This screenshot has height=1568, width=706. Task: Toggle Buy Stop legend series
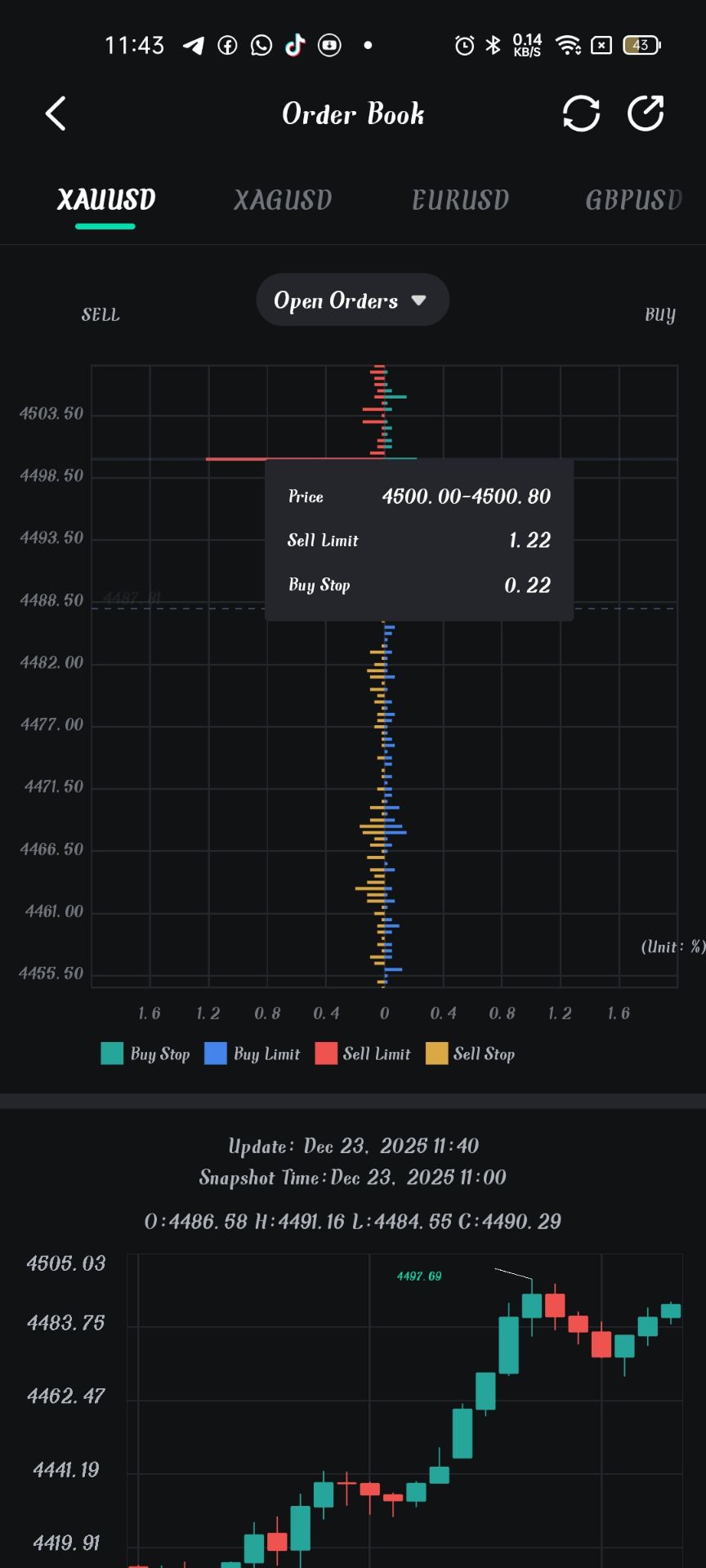[145, 1053]
